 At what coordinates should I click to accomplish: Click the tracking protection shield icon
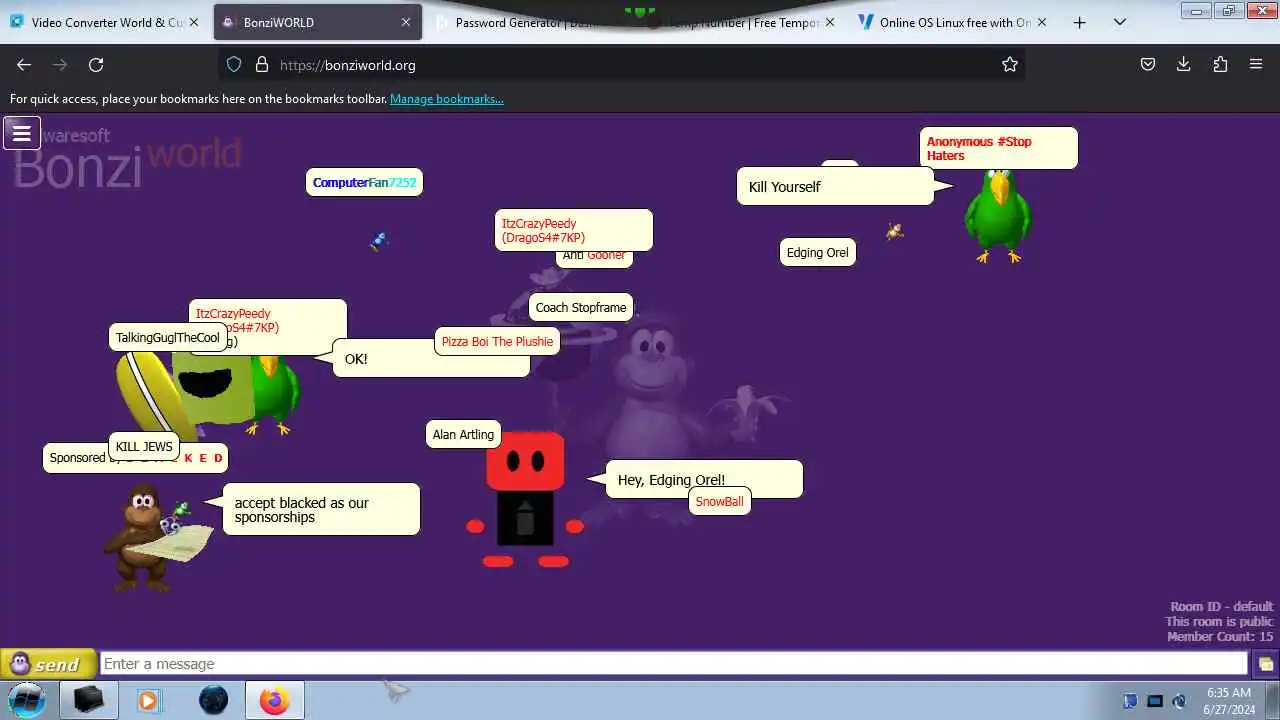[x=234, y=64]
